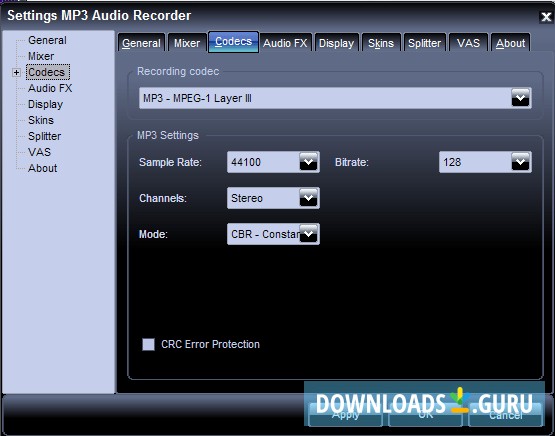The width and height of the screenshot is (555, 436).
Task: Switch to the VAS tab
Action: 468,43
